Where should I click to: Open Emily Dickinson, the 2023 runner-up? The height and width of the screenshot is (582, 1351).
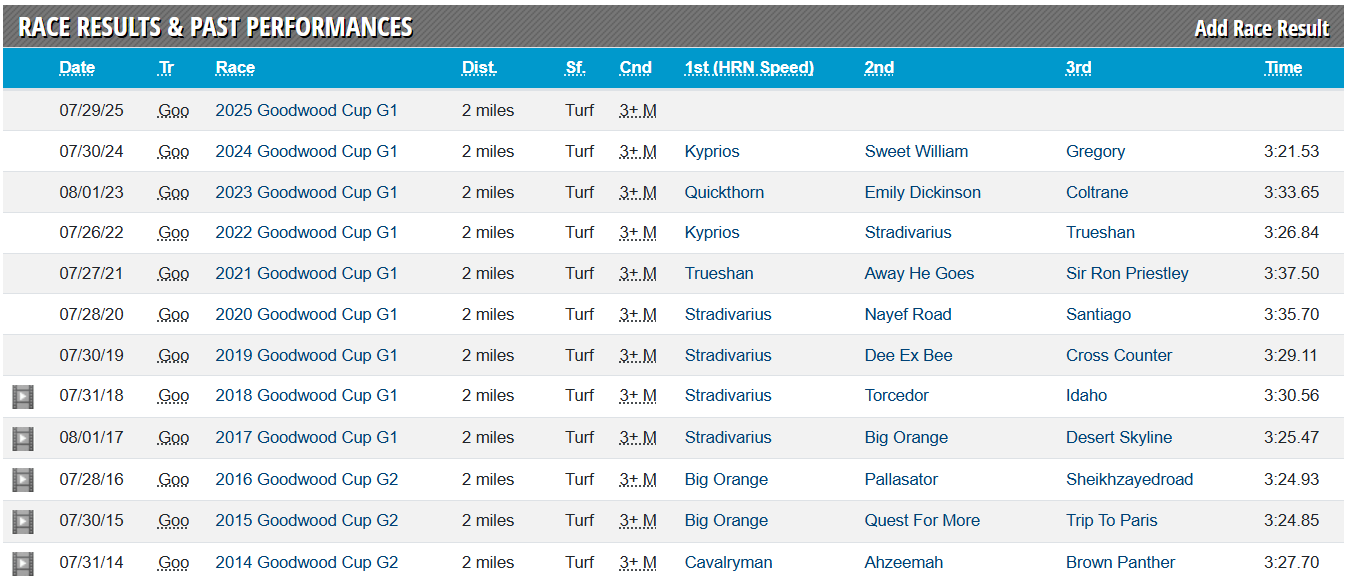[x=922, y=193]
